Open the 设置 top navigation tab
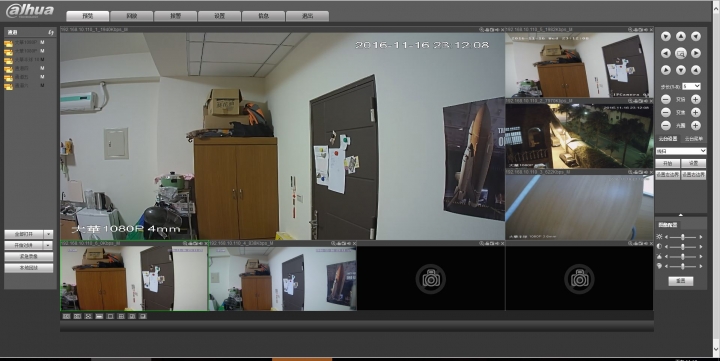This screenshot has height=361, width=720. (219, 16)
